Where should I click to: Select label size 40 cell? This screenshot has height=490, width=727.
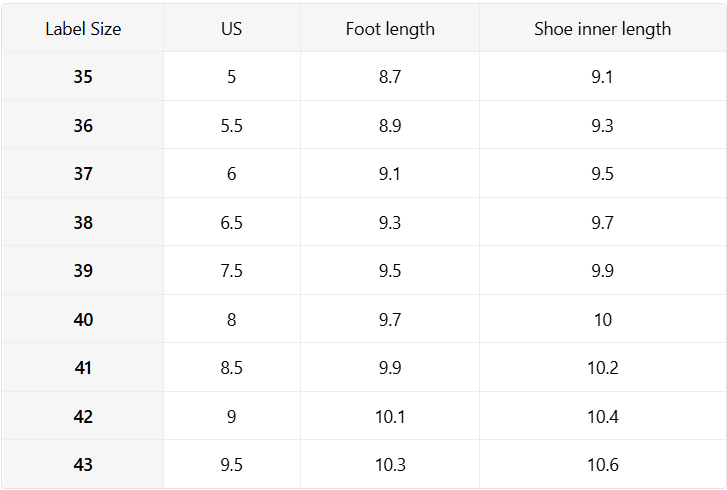(x=83, y=320)
